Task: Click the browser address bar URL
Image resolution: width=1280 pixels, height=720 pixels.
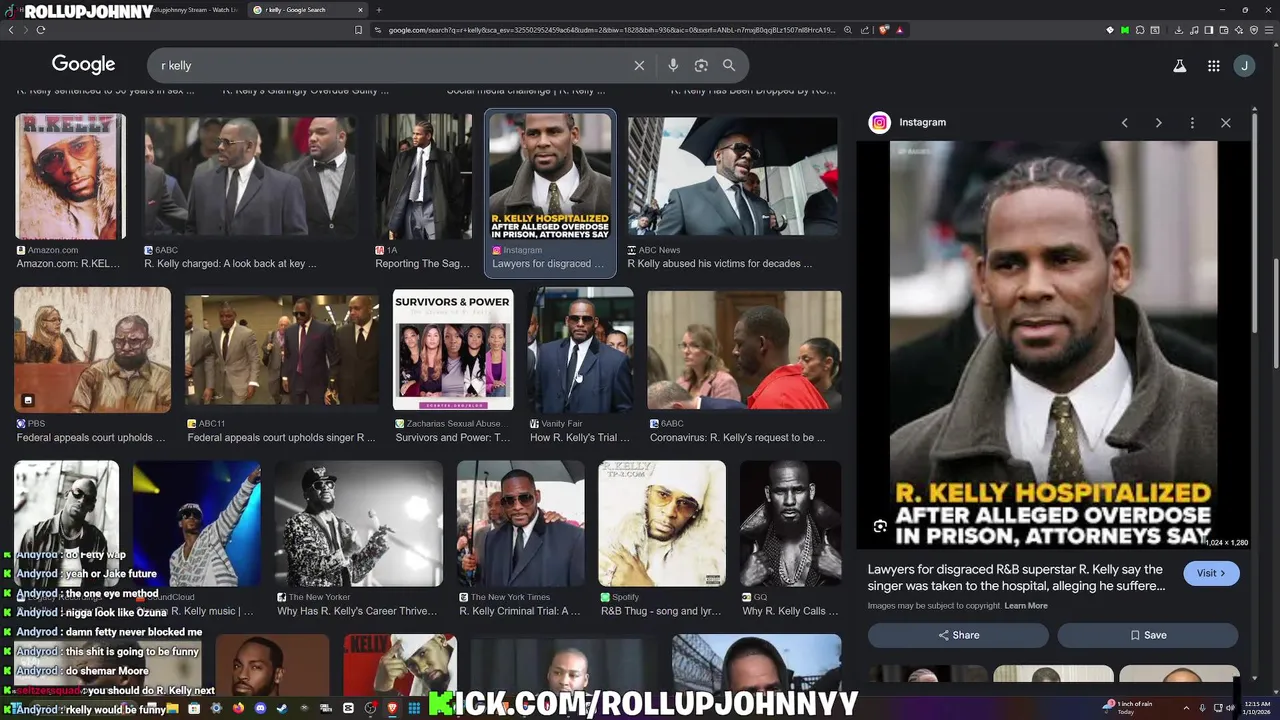Action: point(610,30)
